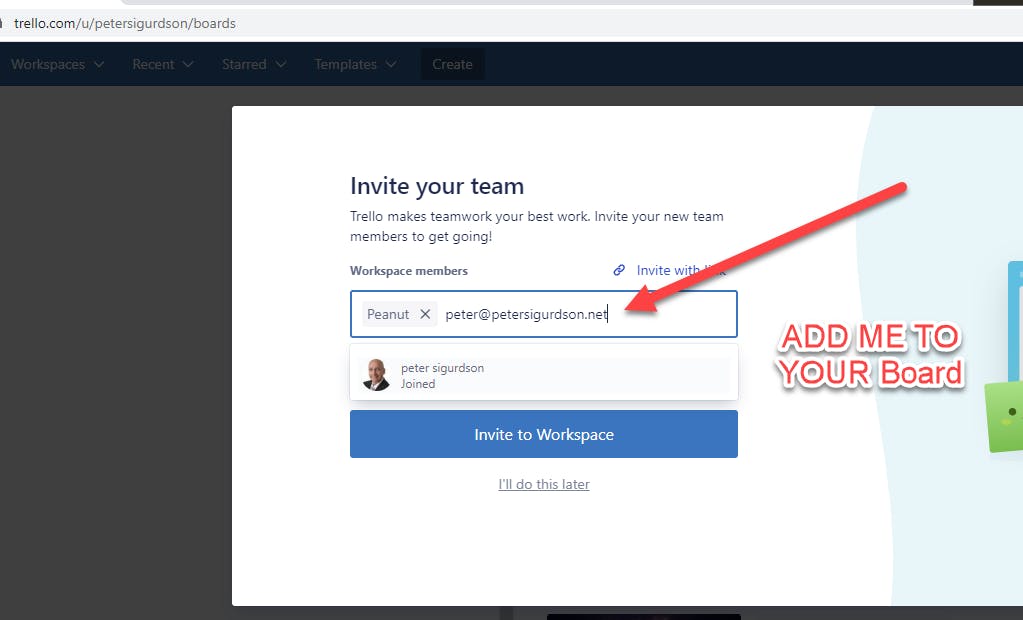
Task: Expand the Workspaces chevron arrow
Action: (x=99, y=64)
